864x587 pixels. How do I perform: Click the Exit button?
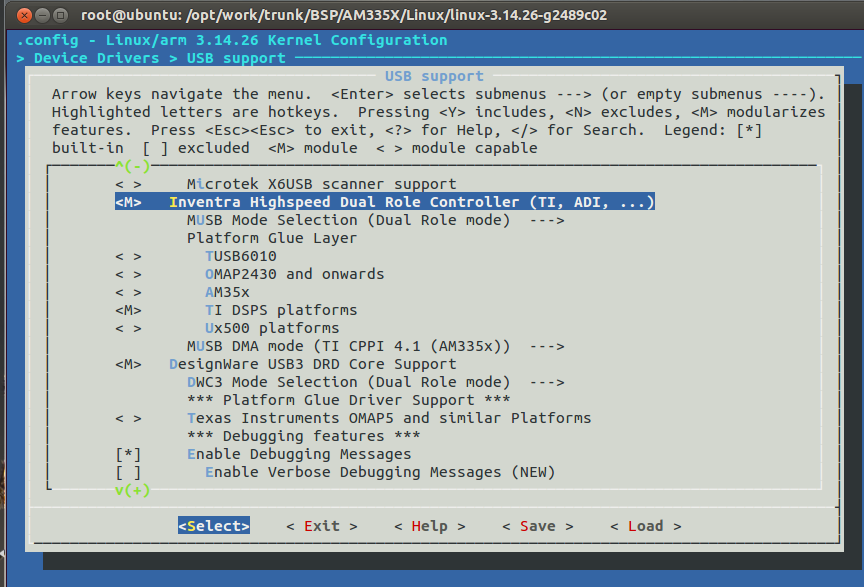322,526
